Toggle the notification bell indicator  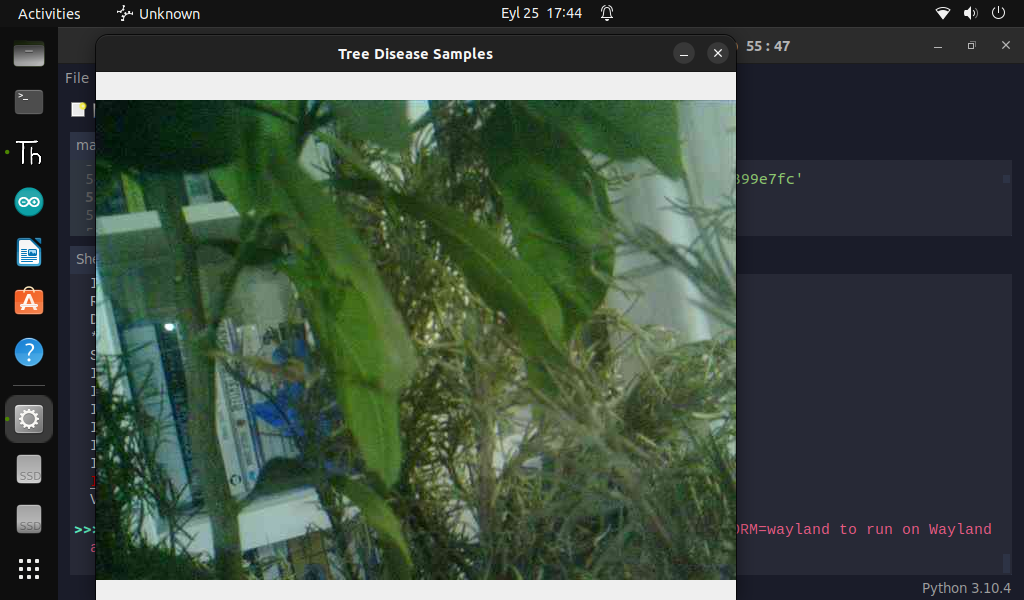pyautogui.click(x=607, y=14)
